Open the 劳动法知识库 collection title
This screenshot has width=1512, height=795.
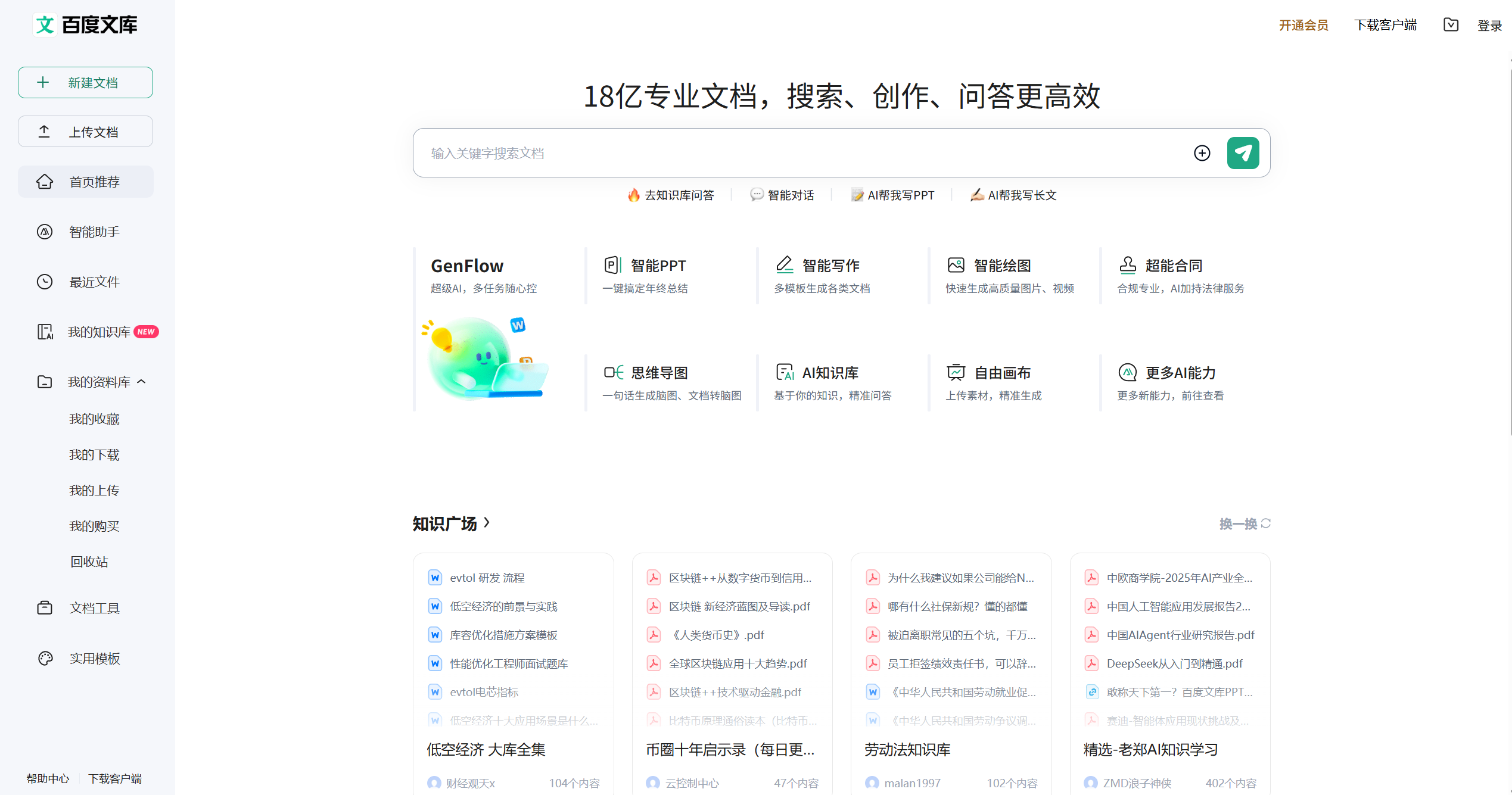(907, 749)
